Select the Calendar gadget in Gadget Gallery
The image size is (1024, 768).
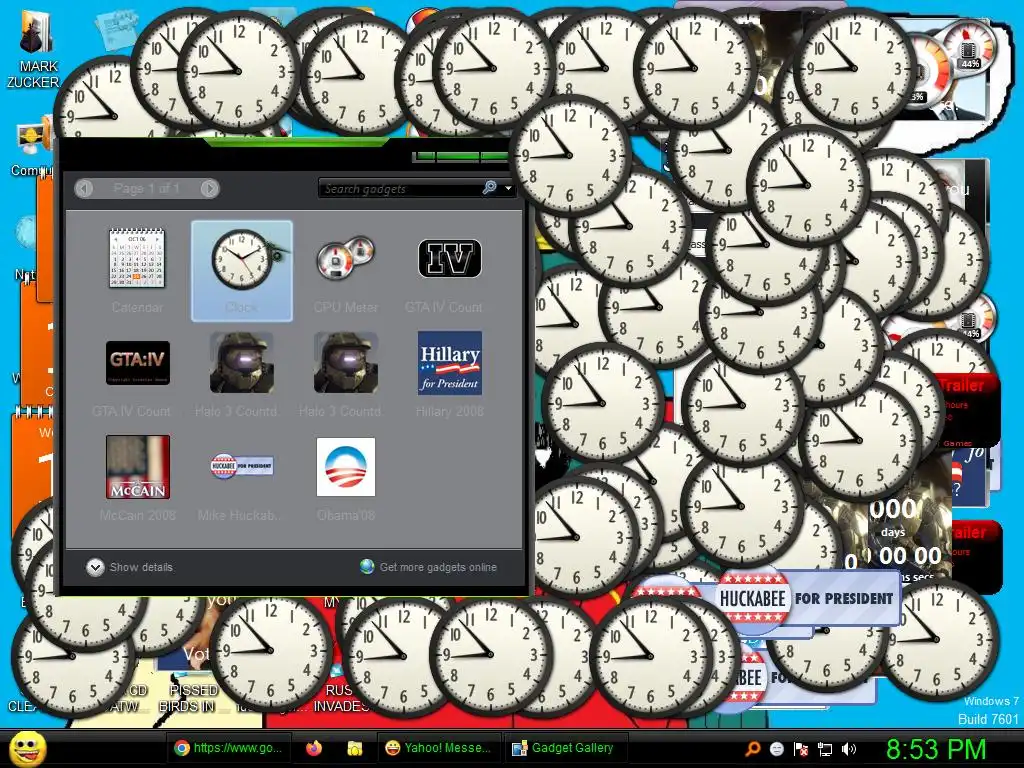(x=137, y=270)
